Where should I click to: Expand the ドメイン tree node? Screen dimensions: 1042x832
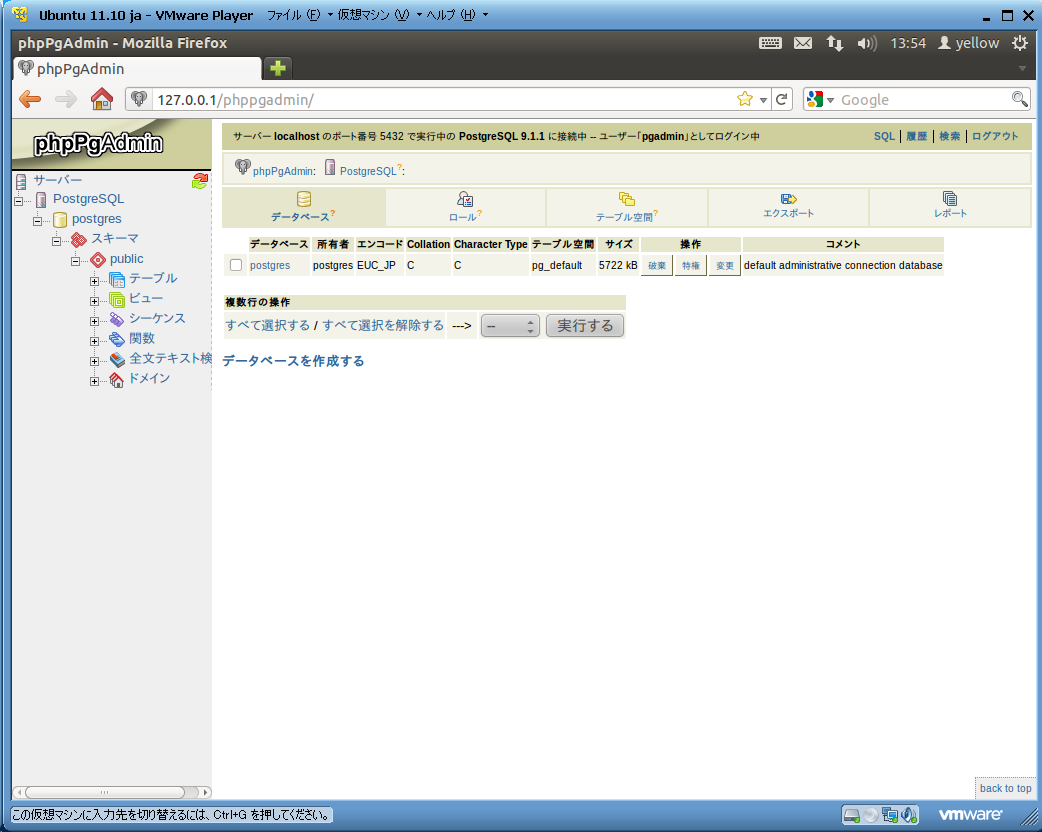click(94, 381)
